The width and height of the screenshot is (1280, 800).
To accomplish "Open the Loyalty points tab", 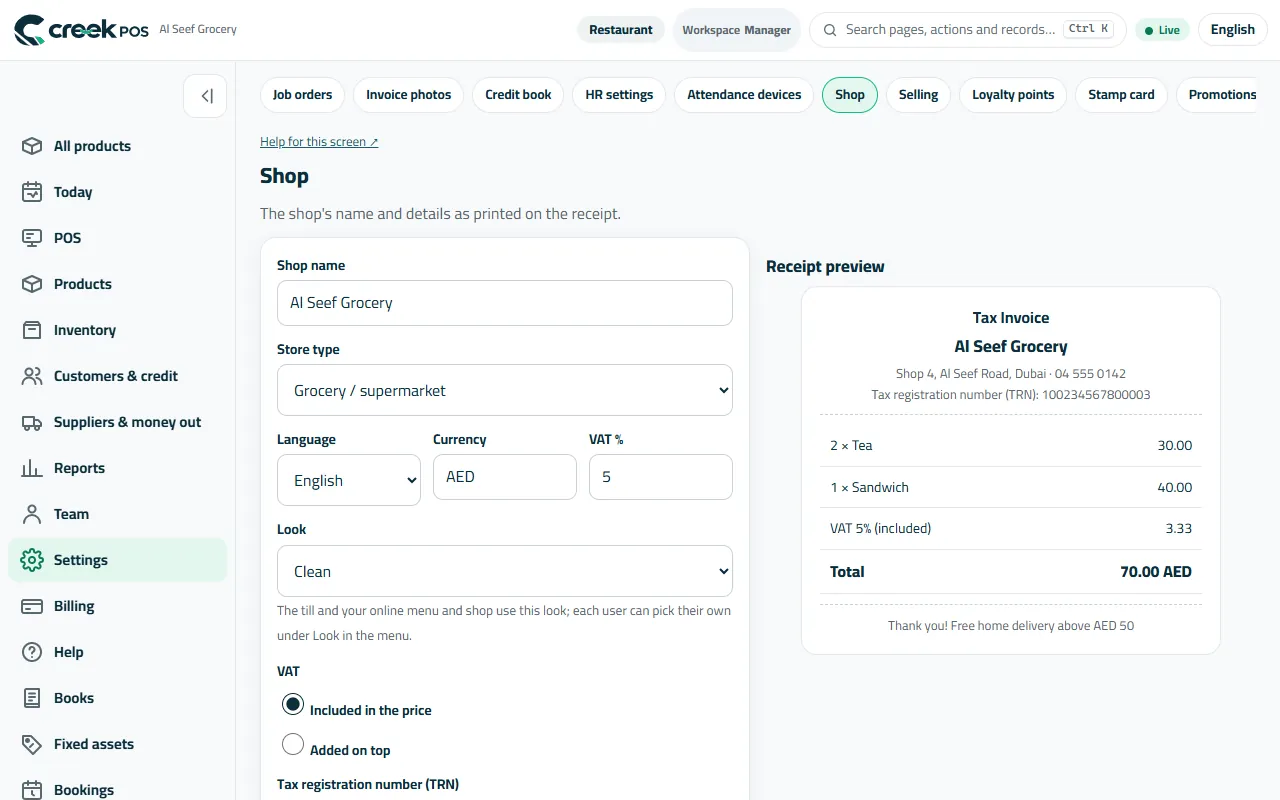I will point(1013,95).
